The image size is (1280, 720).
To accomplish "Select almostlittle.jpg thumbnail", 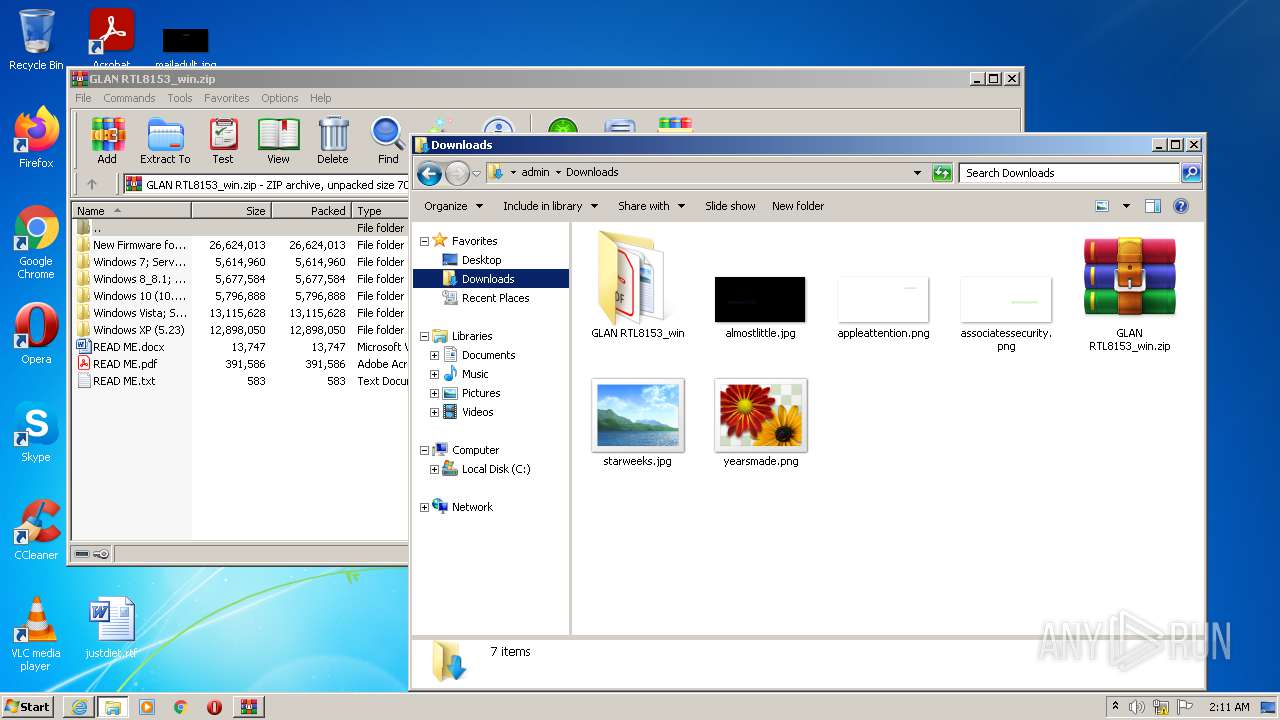I will 760,307.
